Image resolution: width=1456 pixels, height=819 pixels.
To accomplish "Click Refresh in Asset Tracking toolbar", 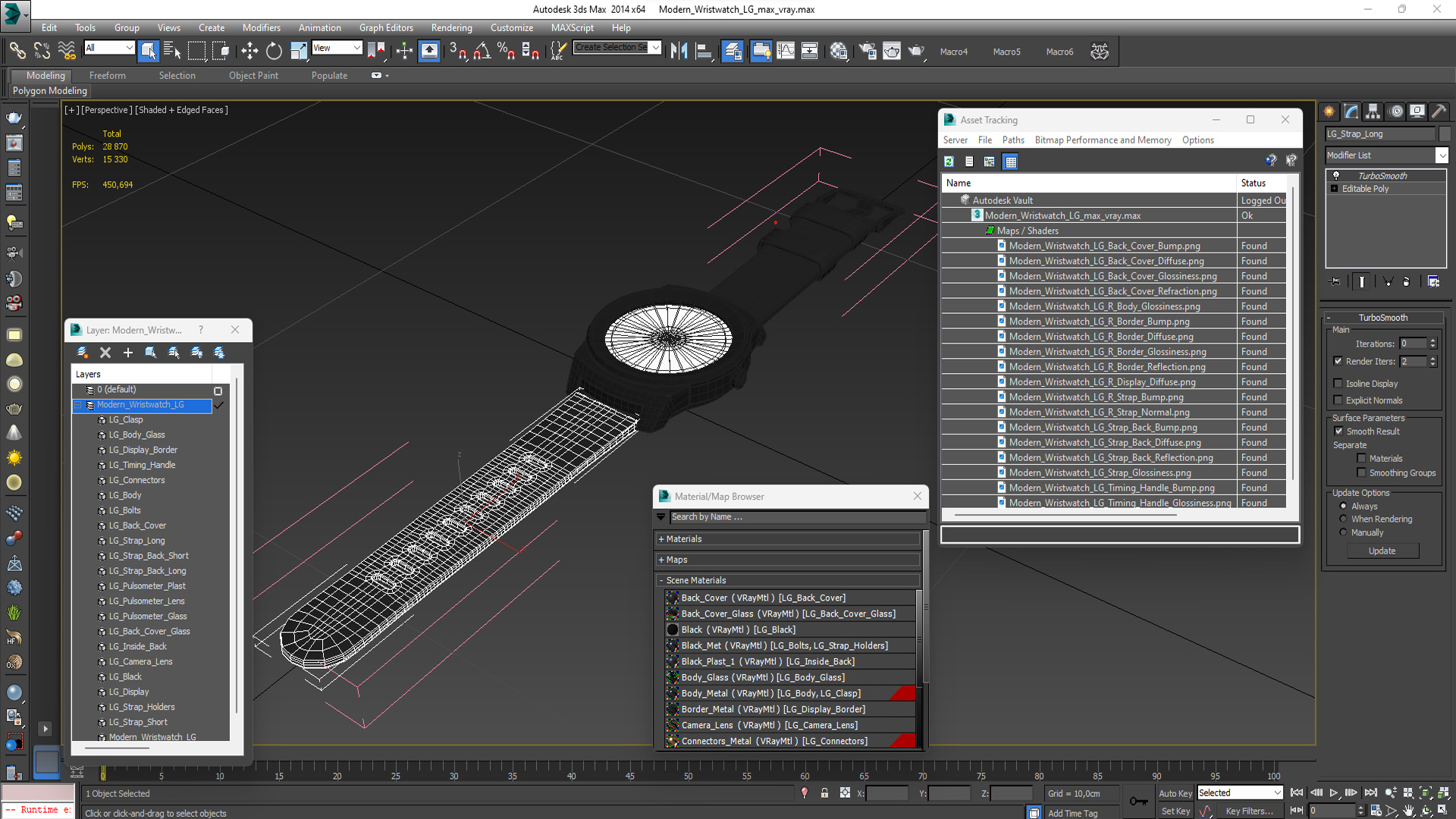I will (949, 162).
